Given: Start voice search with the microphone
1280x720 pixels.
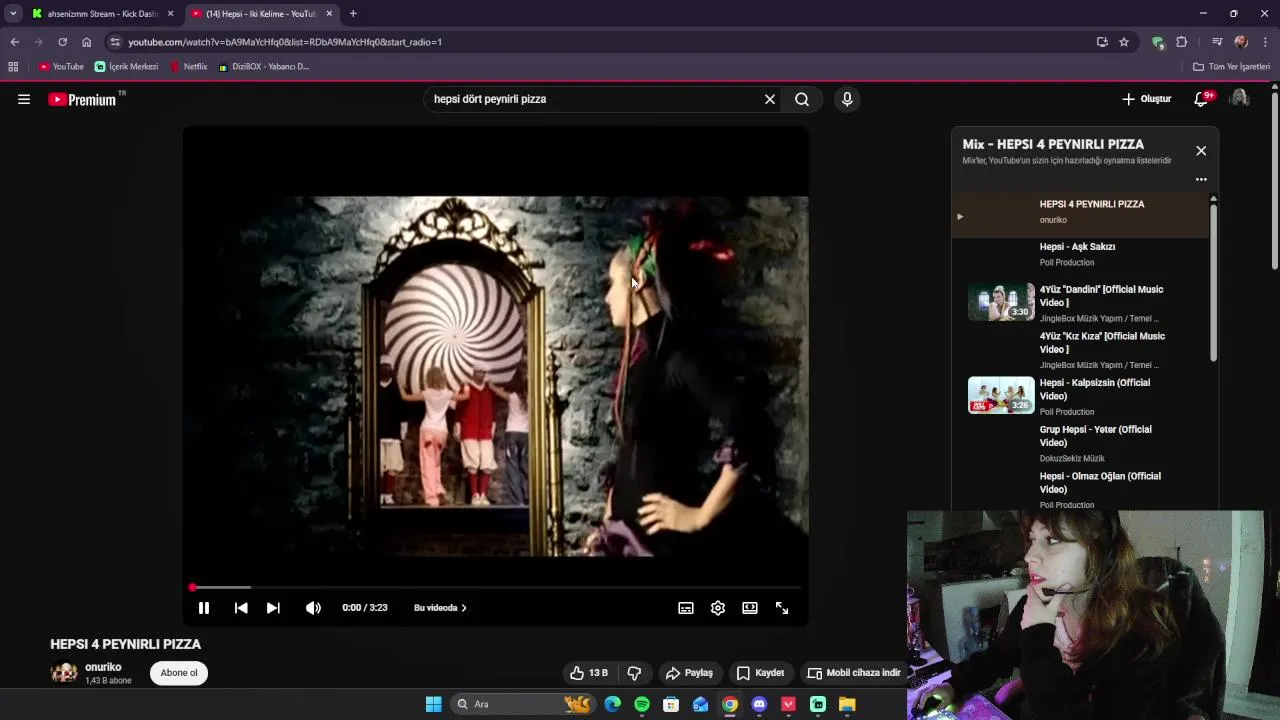Looking at the screenshot, I should (847, 99).
